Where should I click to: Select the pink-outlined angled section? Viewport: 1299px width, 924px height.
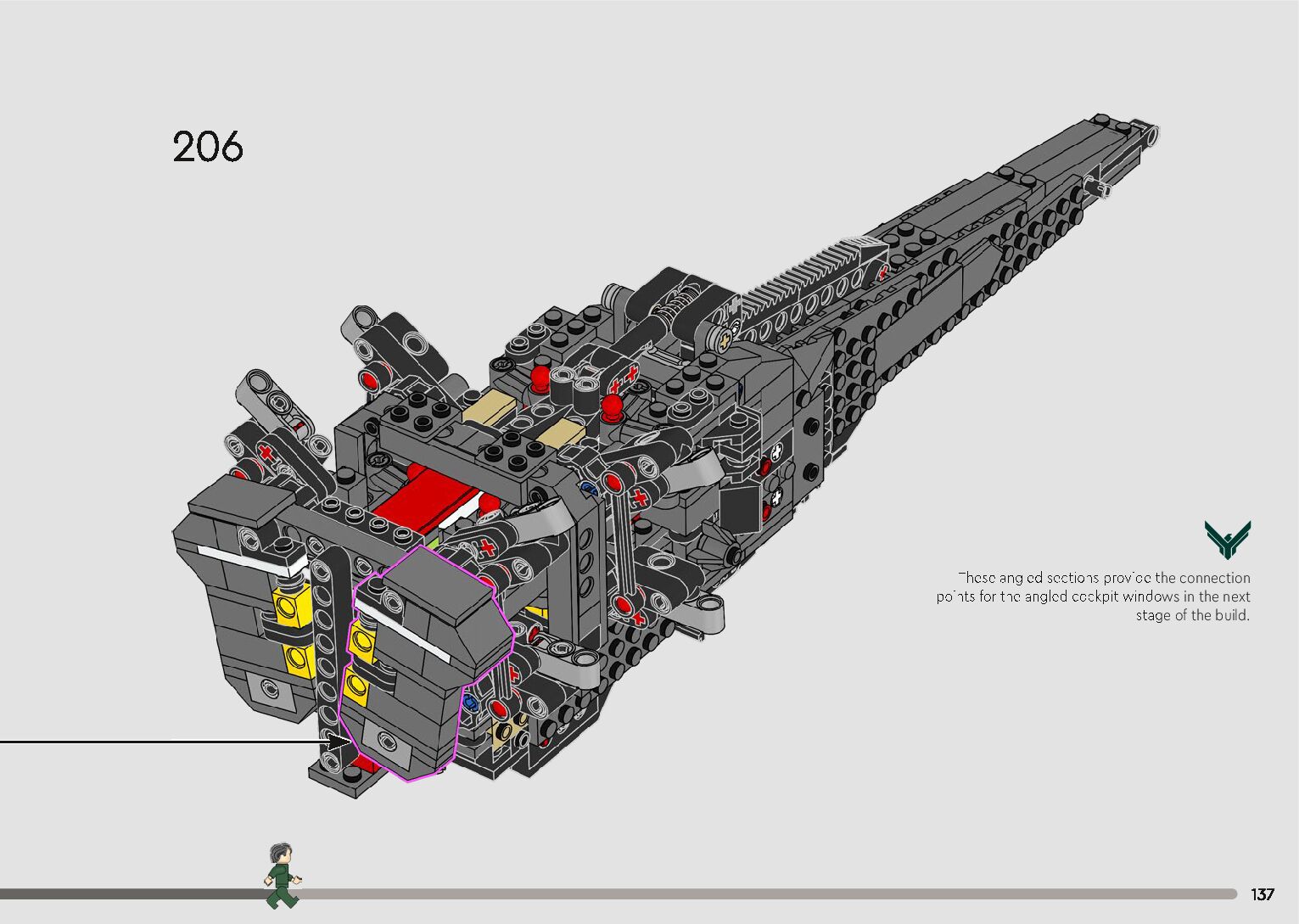coord(428,662)
